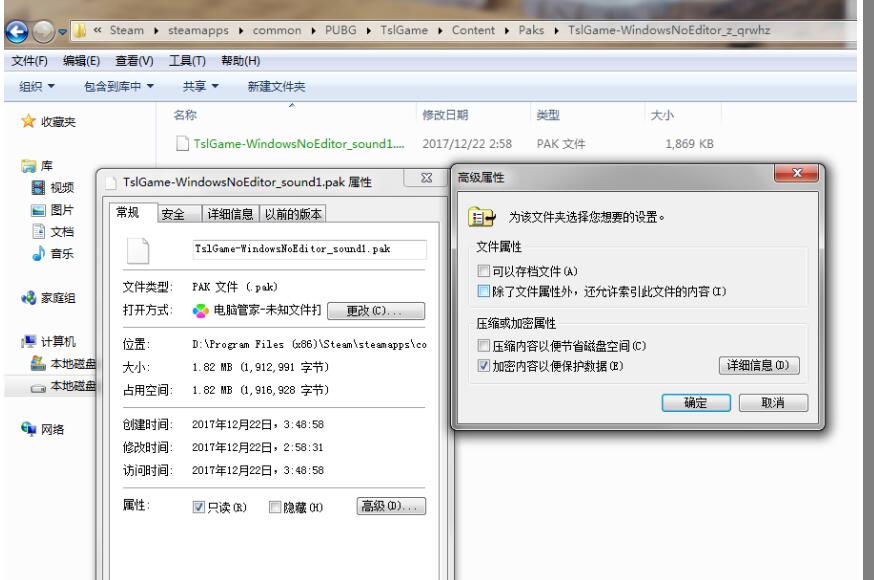
Task: Click the Forward navigation arrow in Explorer
Action: pyautogui.click(x=43, y=32)
